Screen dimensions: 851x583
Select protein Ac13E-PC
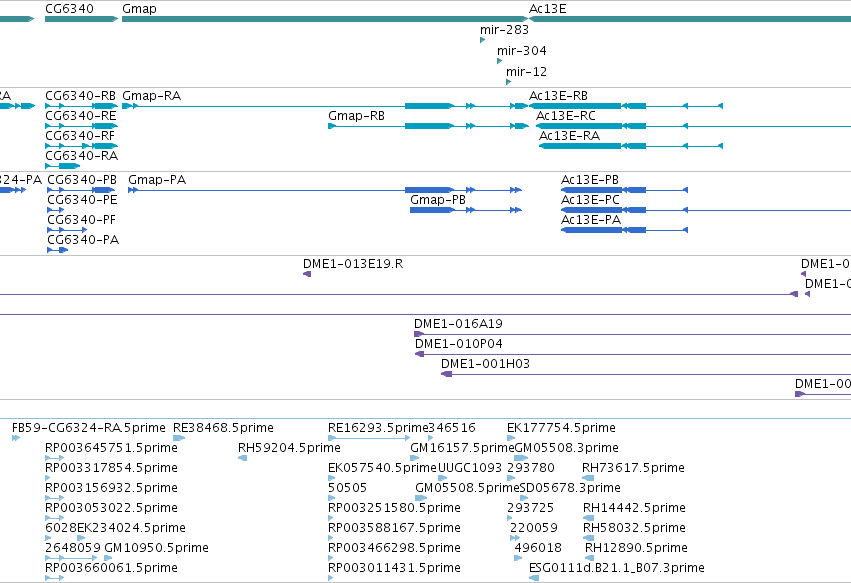[706, 210]
